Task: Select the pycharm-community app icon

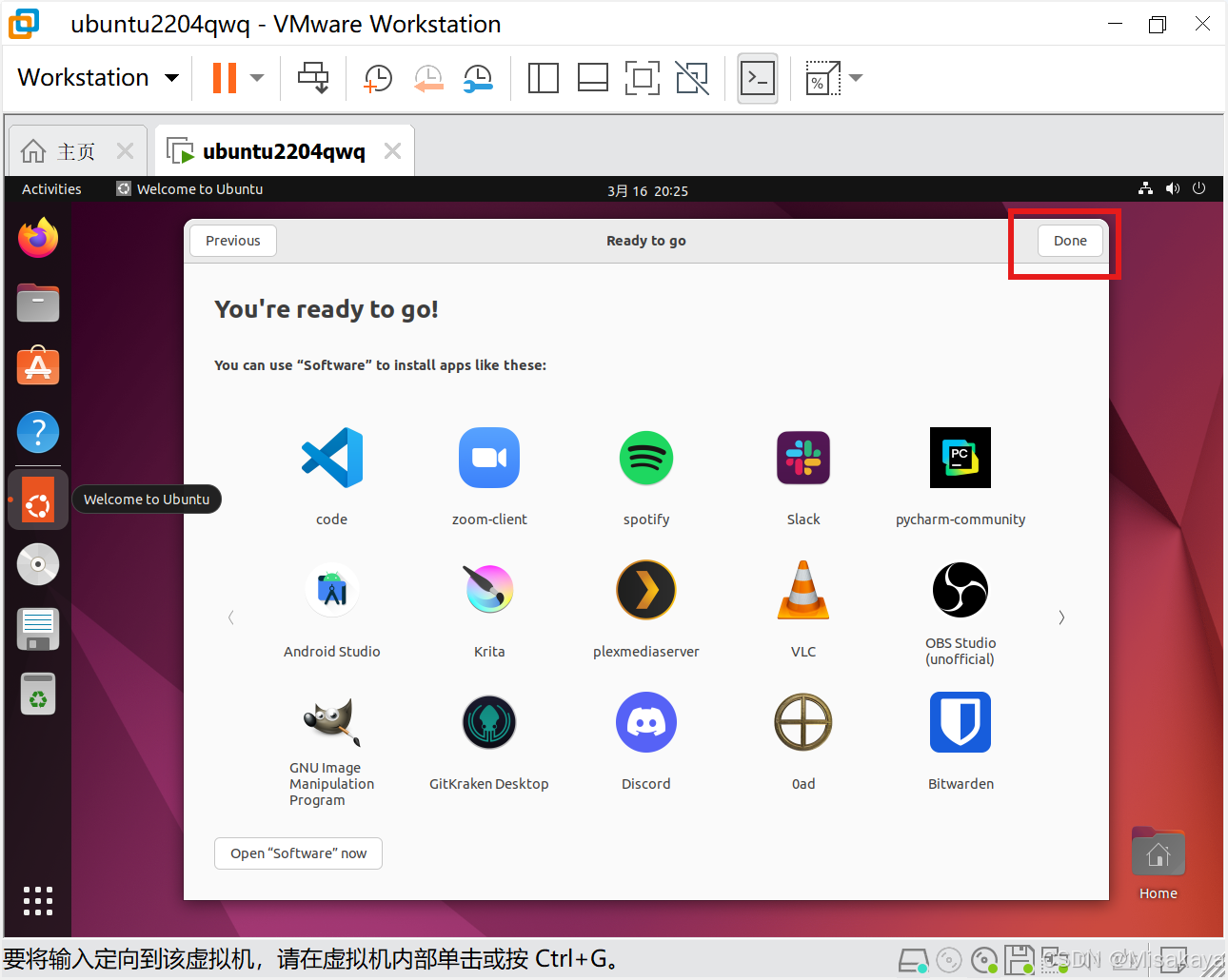Action: [x=961, y=458]
